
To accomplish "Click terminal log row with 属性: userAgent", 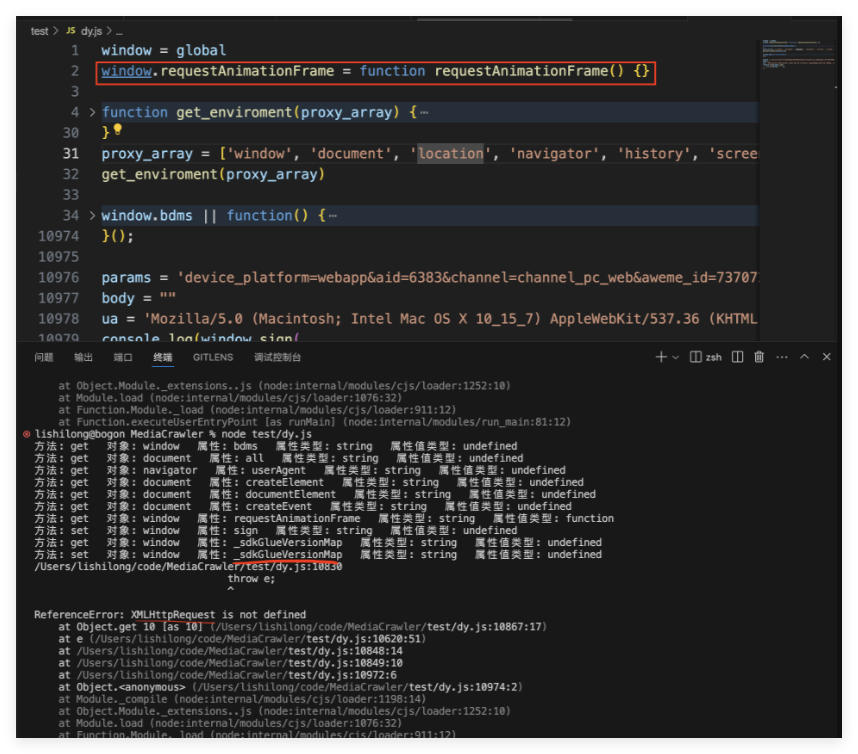I will pyautogui.click(x=300, y=470).
